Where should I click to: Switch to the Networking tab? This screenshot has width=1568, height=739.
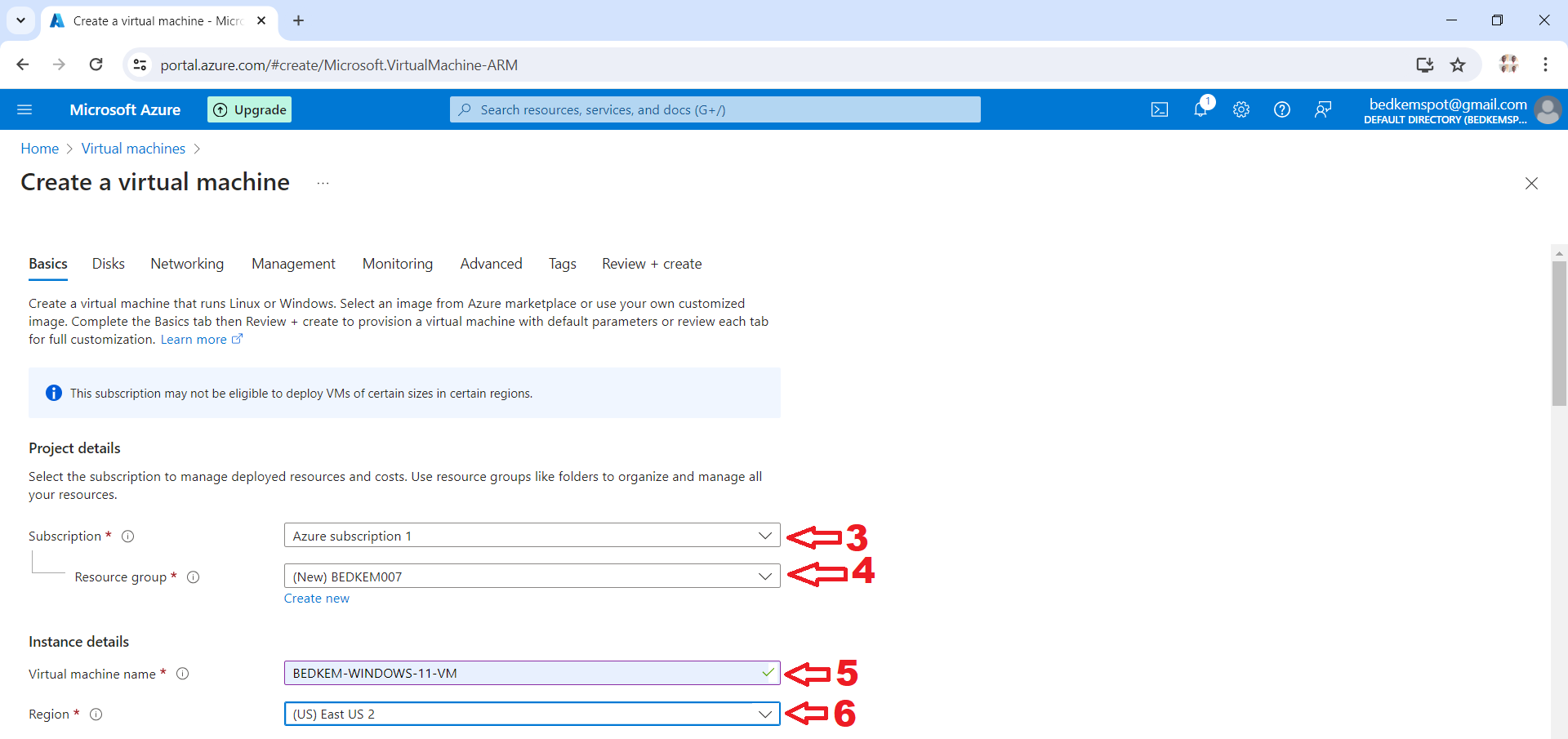187,264
